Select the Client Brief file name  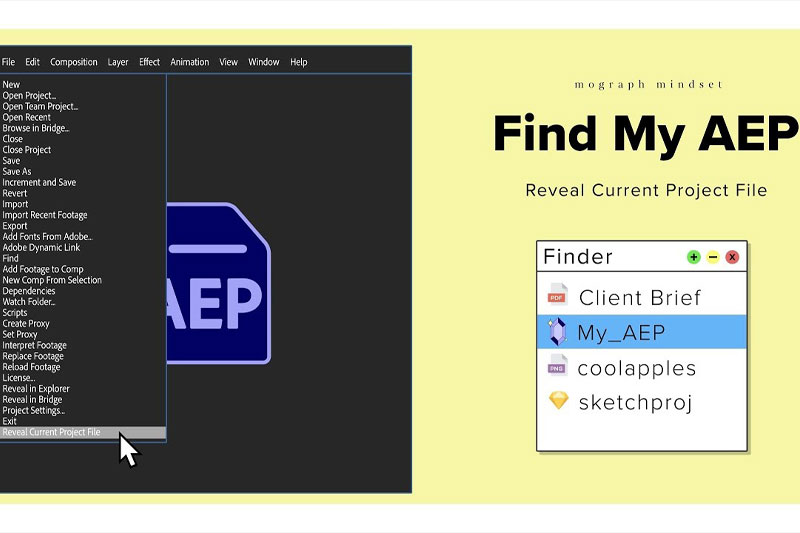640,297
